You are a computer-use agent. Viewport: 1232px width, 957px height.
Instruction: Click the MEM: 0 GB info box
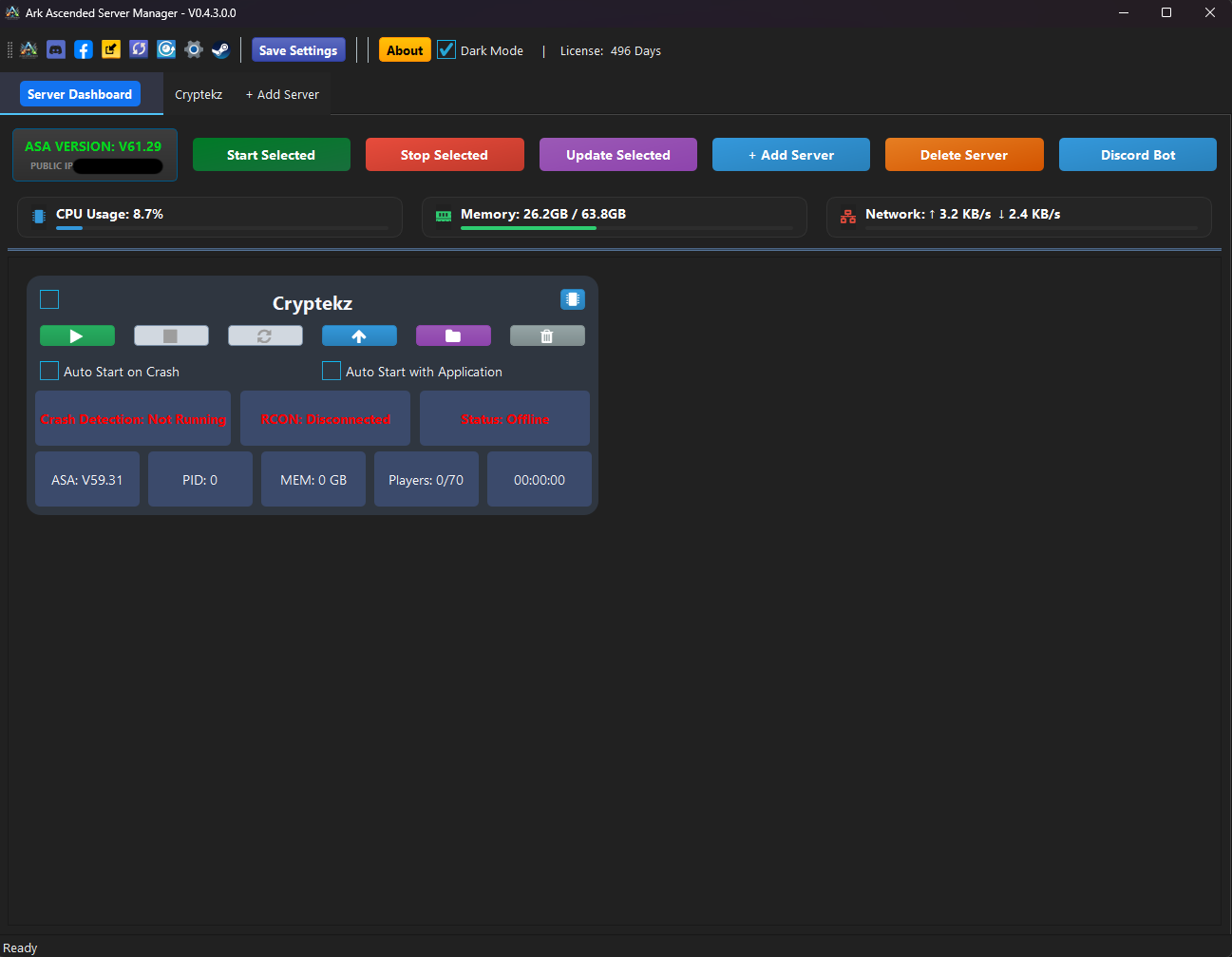click(313, 479)
